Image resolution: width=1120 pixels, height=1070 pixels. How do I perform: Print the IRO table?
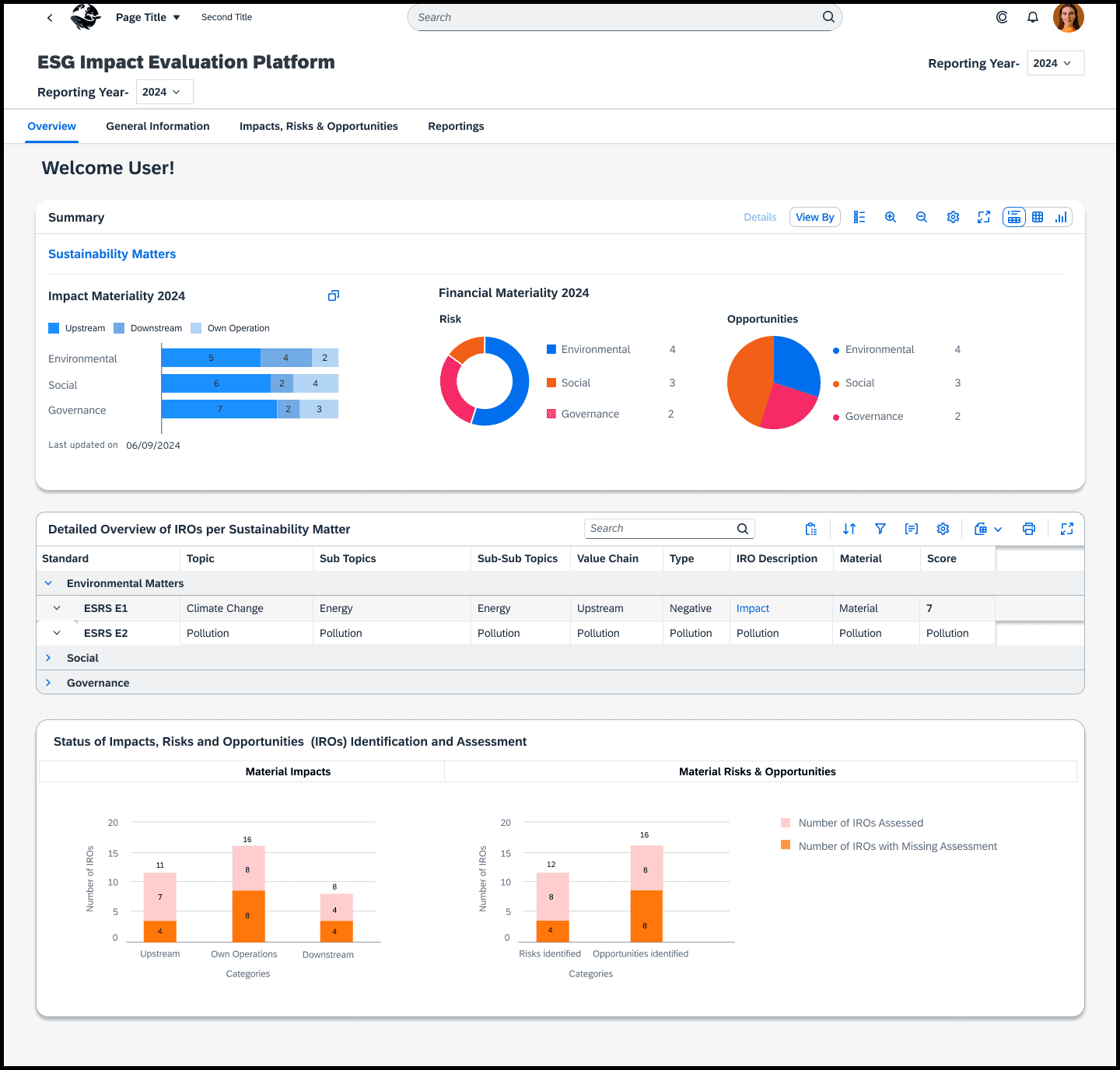1029,529
